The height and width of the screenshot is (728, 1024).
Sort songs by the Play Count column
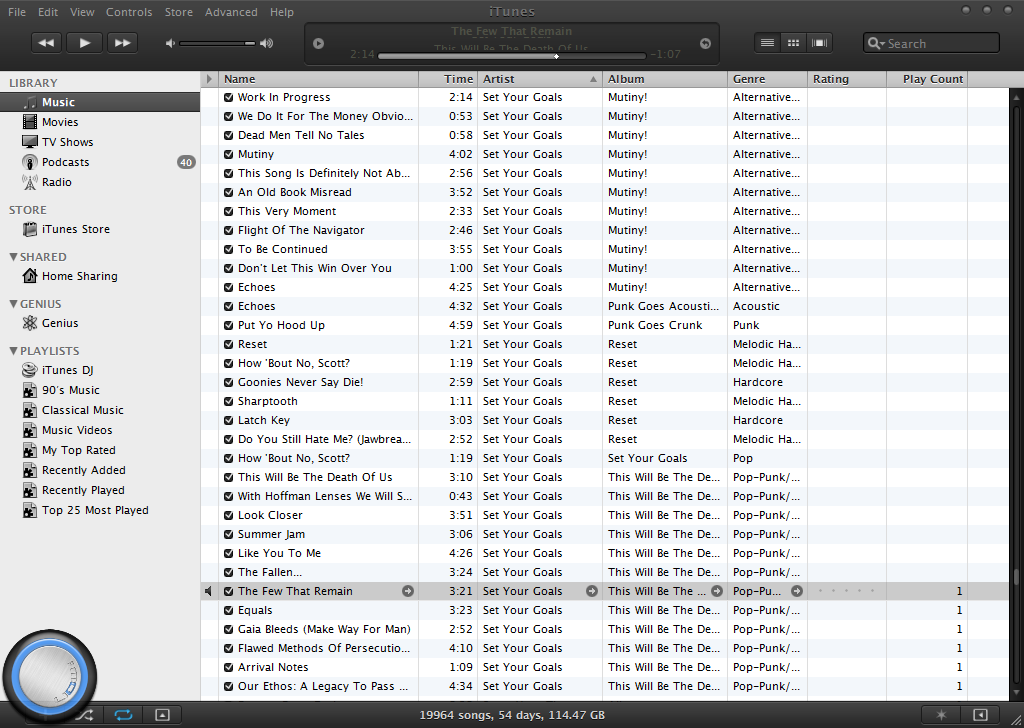click(x=927, y=79)
